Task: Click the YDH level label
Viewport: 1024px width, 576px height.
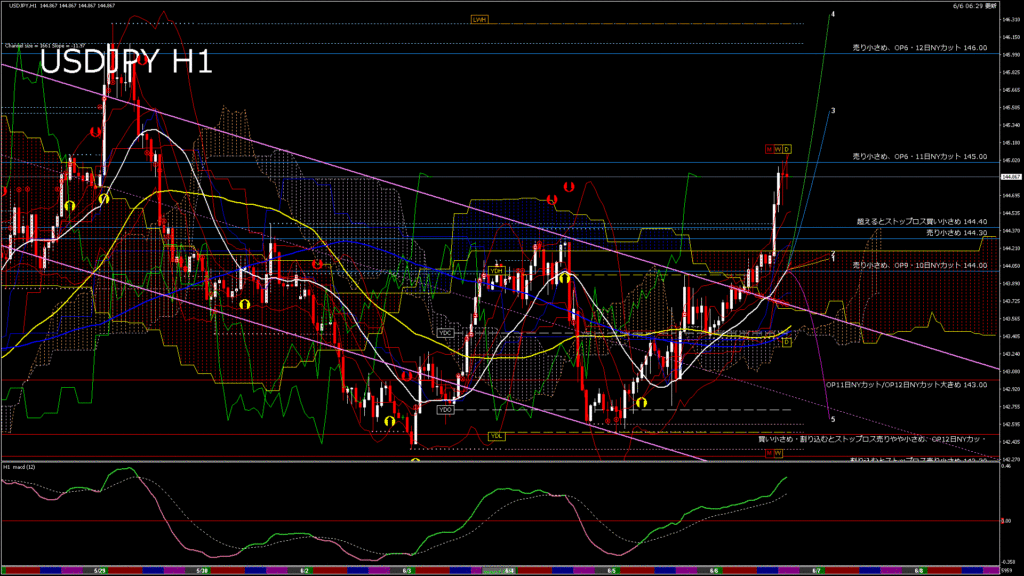Action: 496,270
